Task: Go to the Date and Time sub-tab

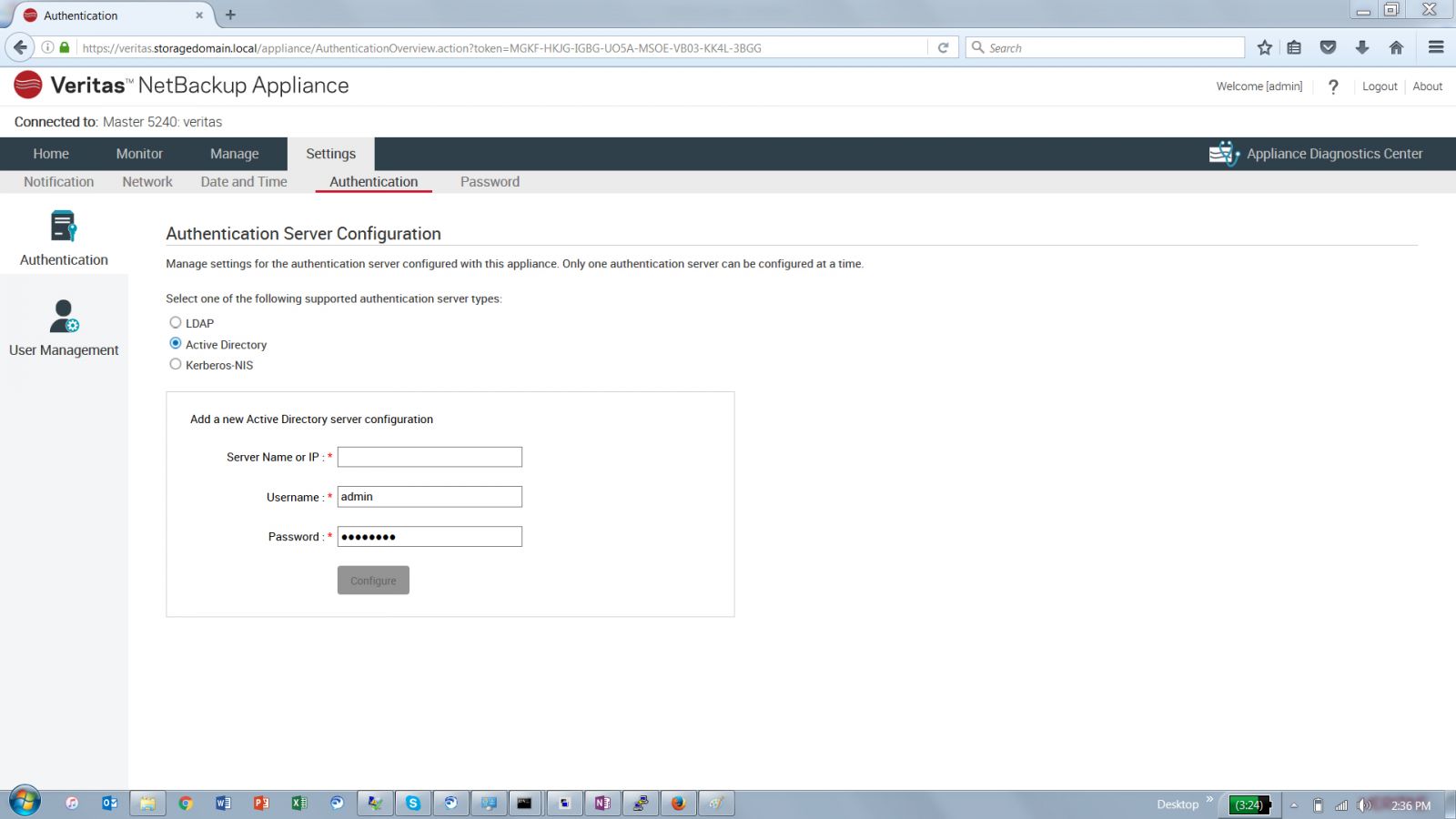Action: 244,182
